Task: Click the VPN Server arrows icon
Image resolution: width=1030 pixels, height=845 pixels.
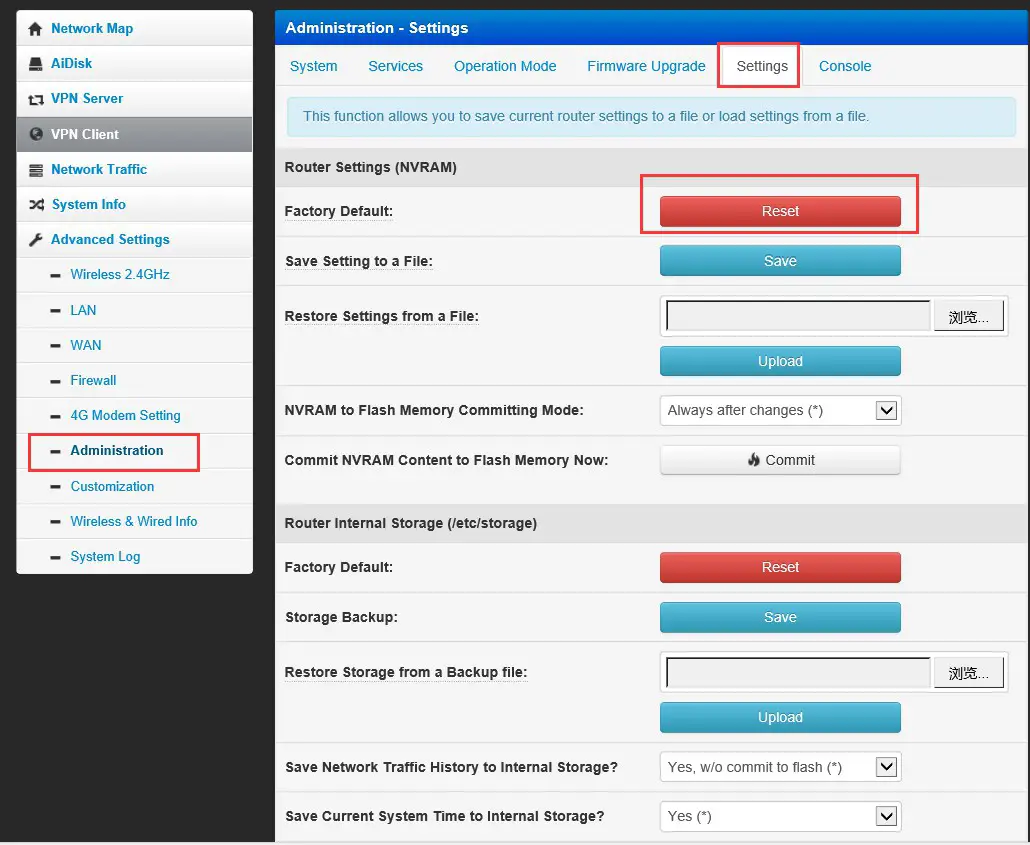Action: tap(35, 99)
